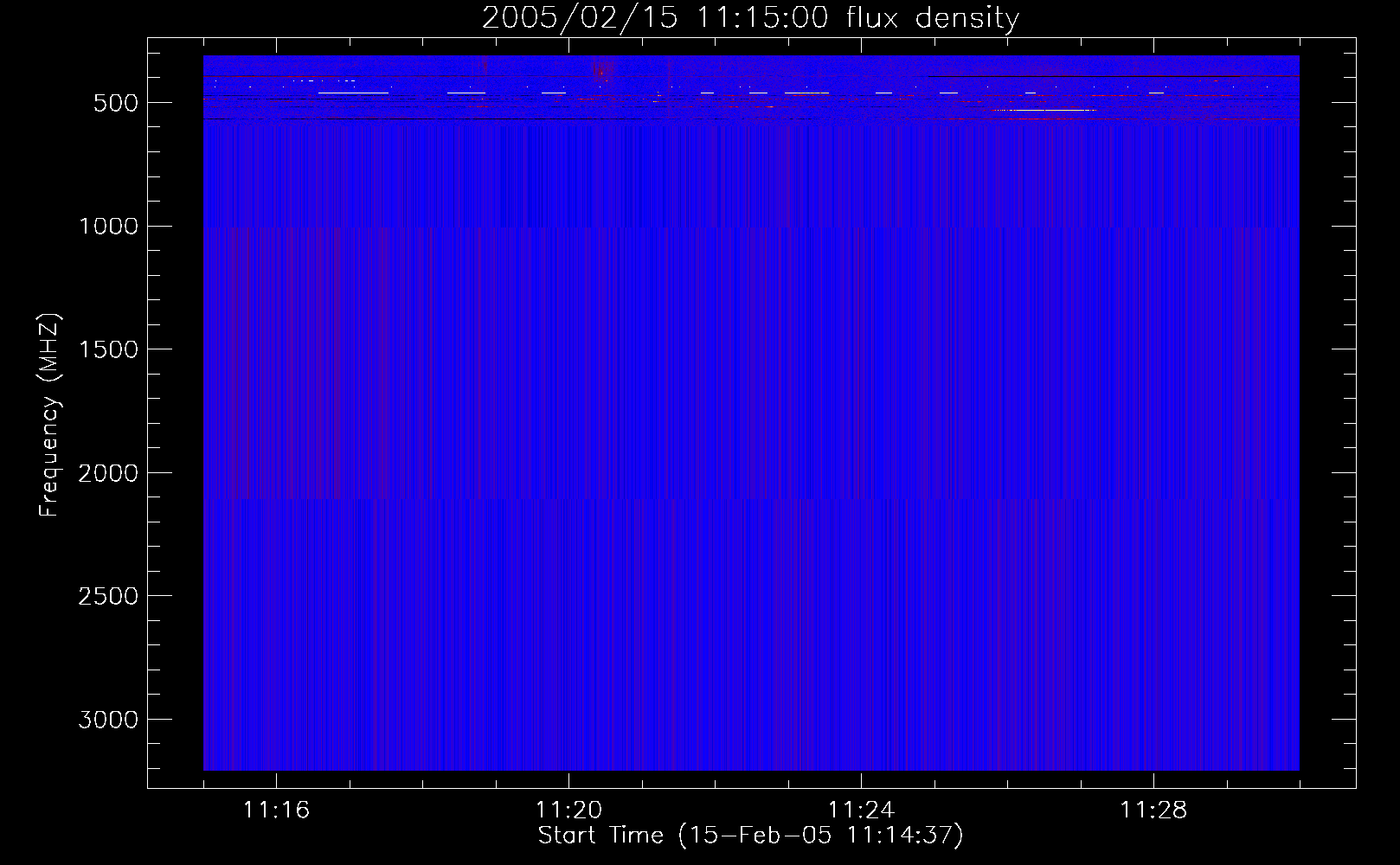Image resolution: width=1400 pixels, height=865 pixels.
Task: Click the '2000' frequency tick label
Action: point(107,473)
